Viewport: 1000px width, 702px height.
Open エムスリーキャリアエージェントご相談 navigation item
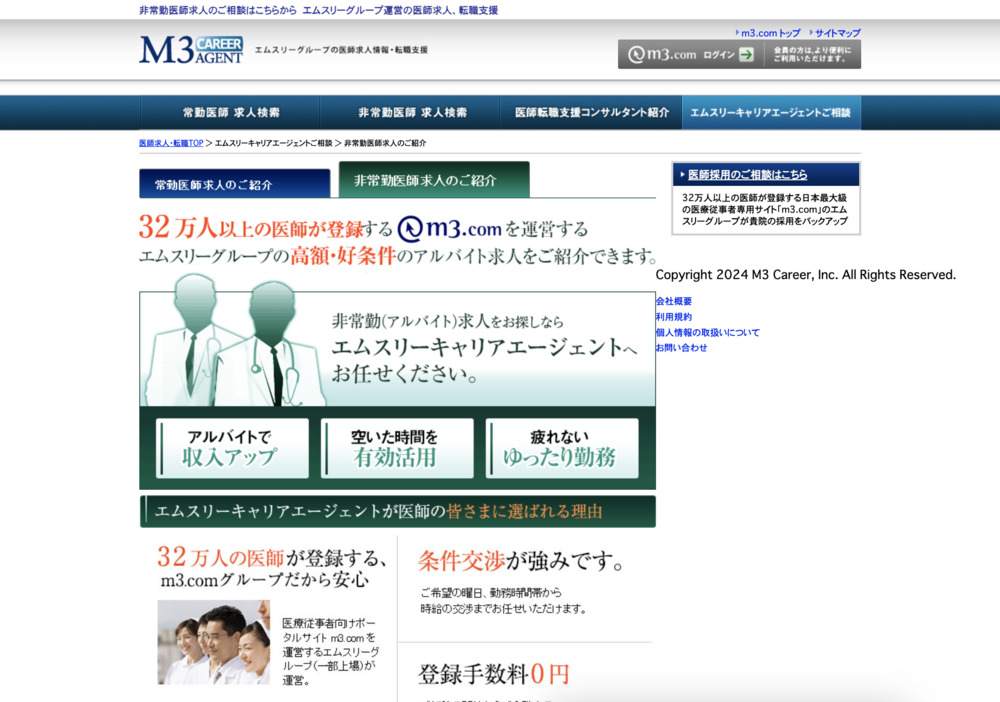click(x=771, y=113)
